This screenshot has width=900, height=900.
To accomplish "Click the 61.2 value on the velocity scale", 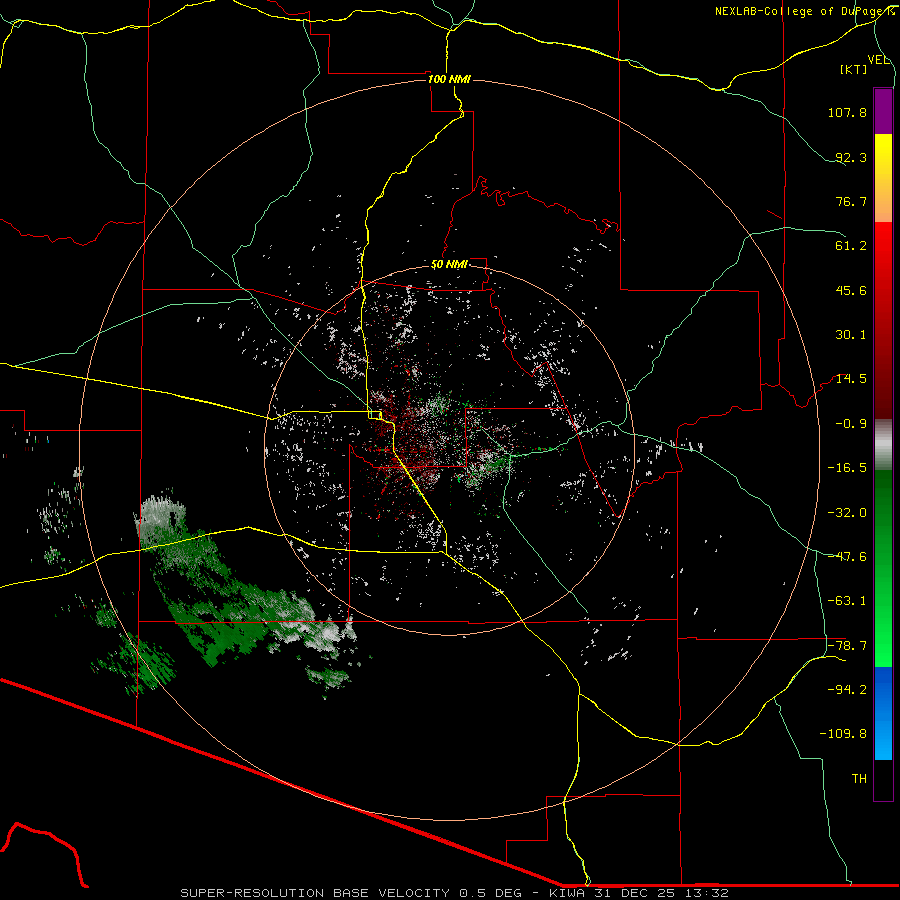I will click(x=851, y=246).
